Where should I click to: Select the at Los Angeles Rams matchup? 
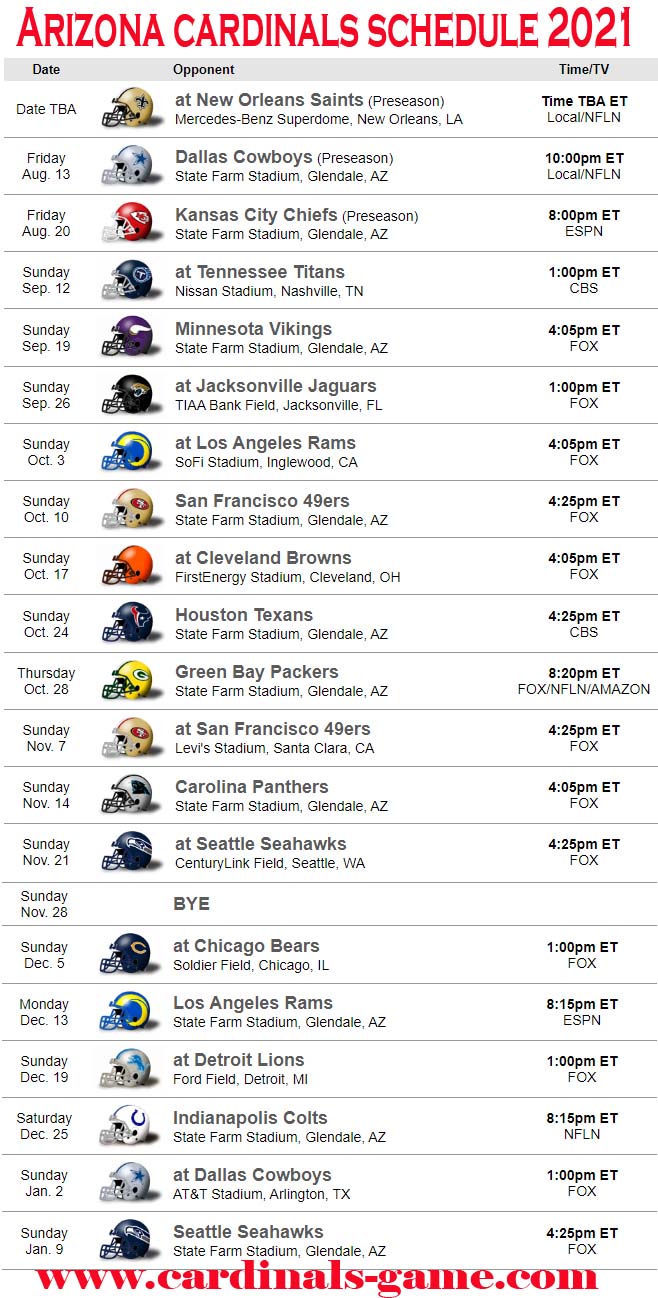click(x=265, y=443)
